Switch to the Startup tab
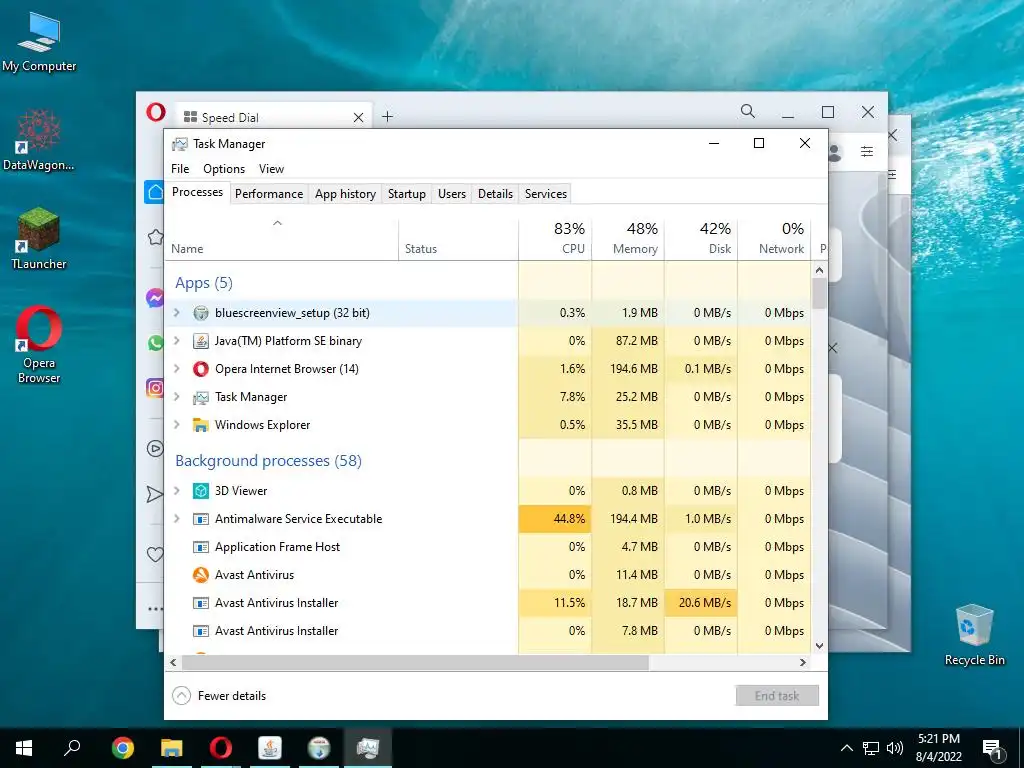 (406, 194)
